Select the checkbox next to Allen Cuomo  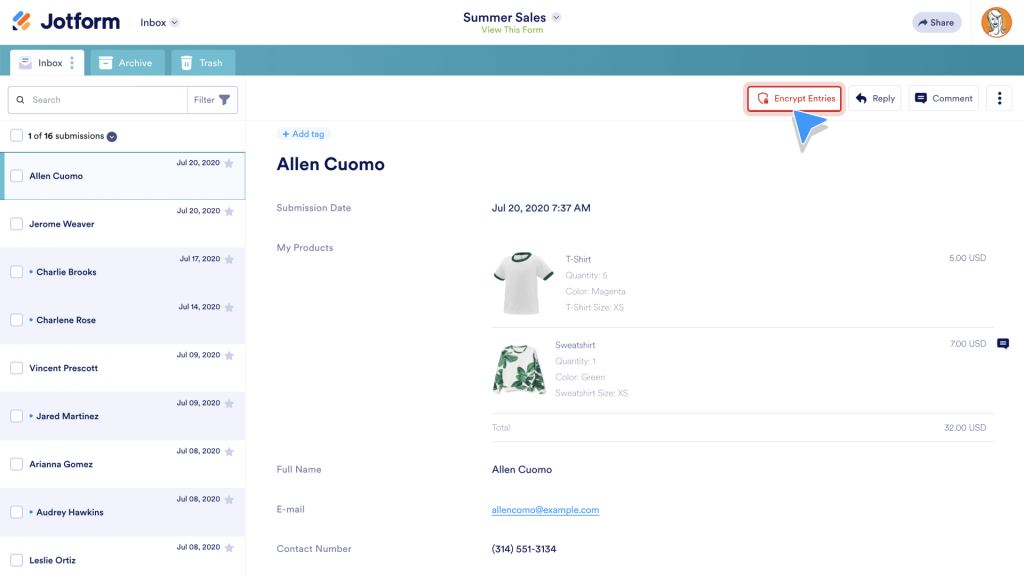pyautogui.click(x=16, y=175)
